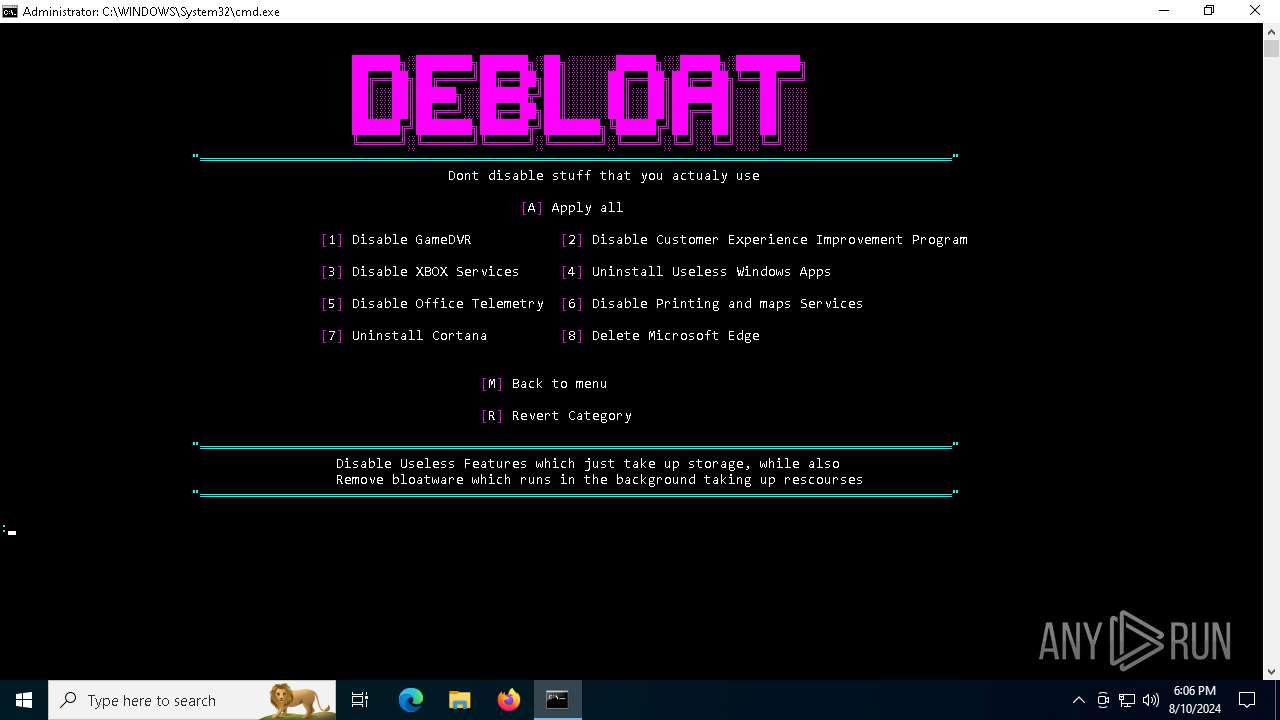Click the Disable GameDVR option
Screen dimensions: 1280x720
[396, 240]
